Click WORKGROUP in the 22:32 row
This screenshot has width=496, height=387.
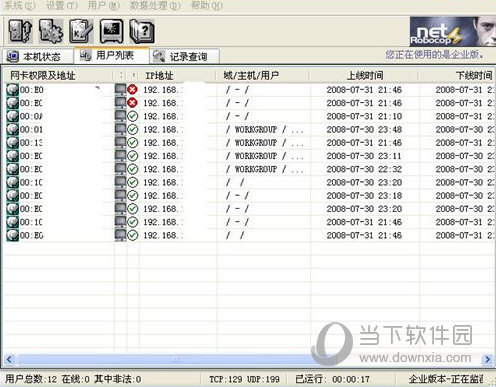(x=256, y=169)
